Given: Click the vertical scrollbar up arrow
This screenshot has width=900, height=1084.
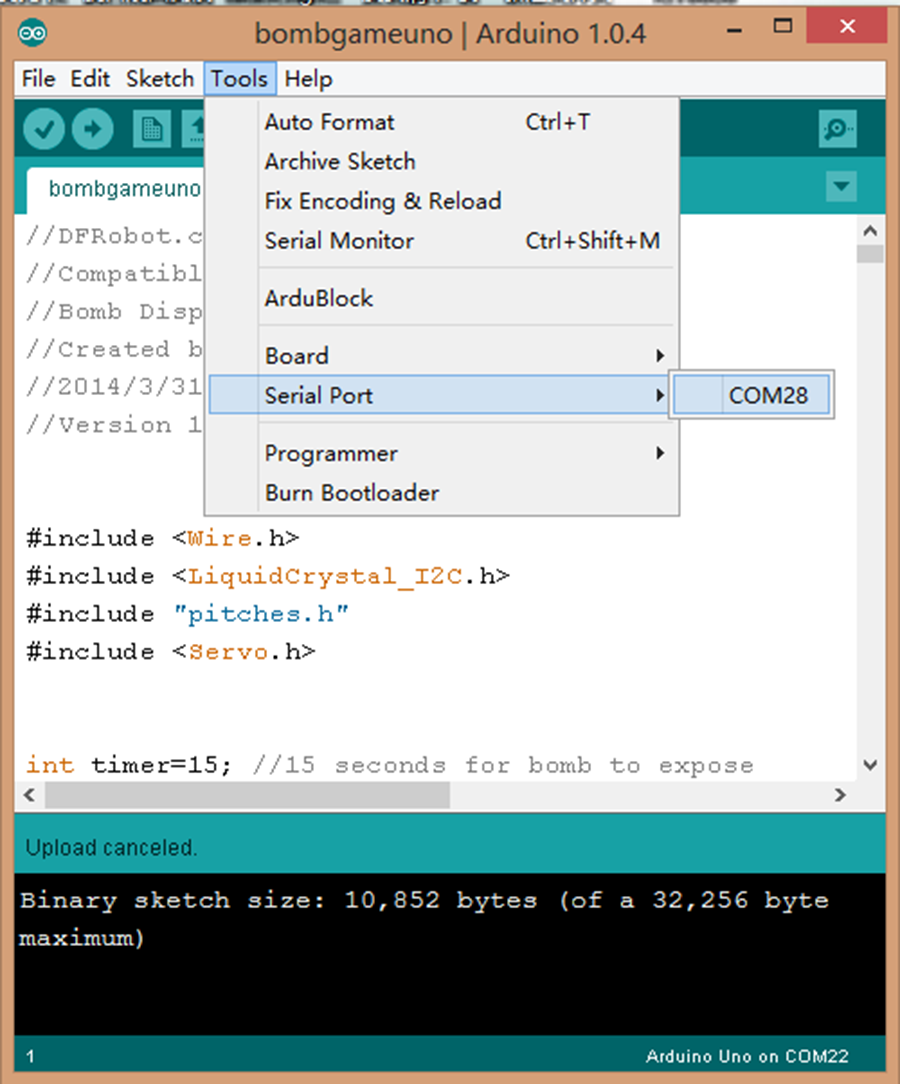Looking at the screenshot, I should (870, 230).
